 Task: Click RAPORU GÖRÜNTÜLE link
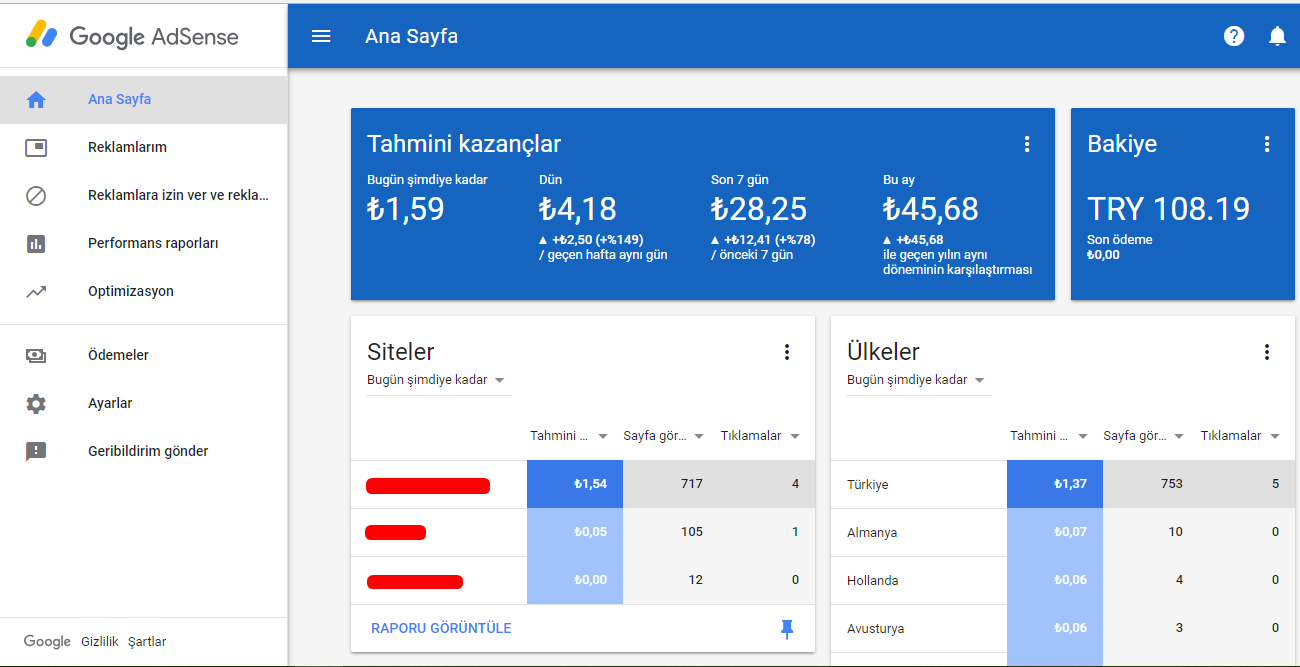coord(441,628)
